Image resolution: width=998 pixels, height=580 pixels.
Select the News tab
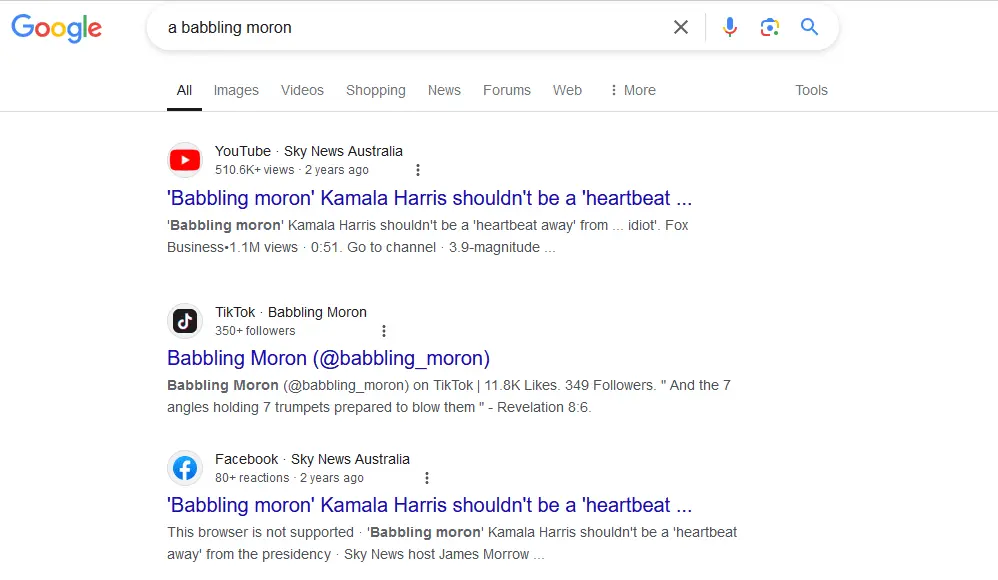(444, 90)
